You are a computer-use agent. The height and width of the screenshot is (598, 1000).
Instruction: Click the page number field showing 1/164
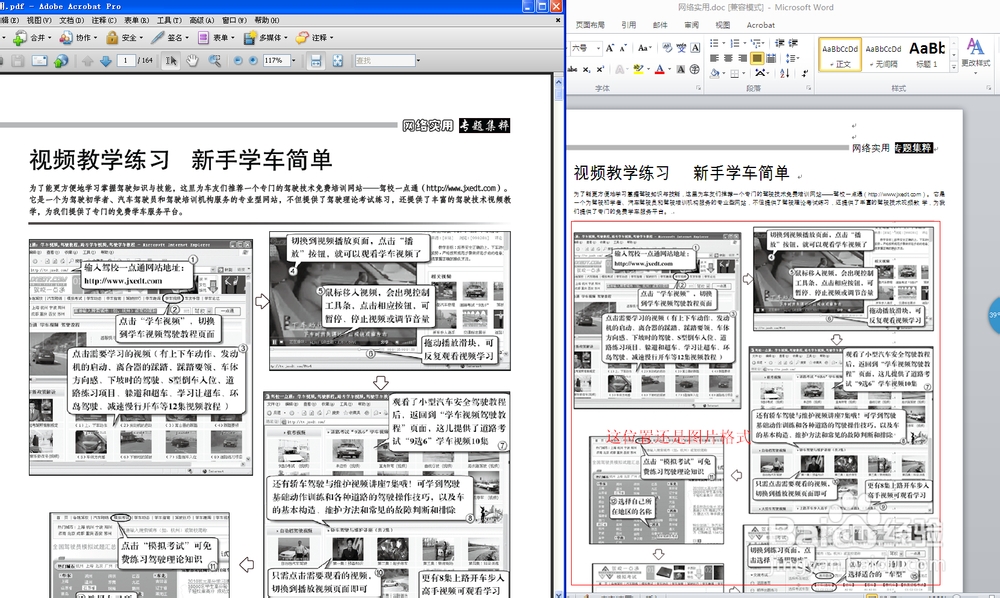[x=127, y=59]
